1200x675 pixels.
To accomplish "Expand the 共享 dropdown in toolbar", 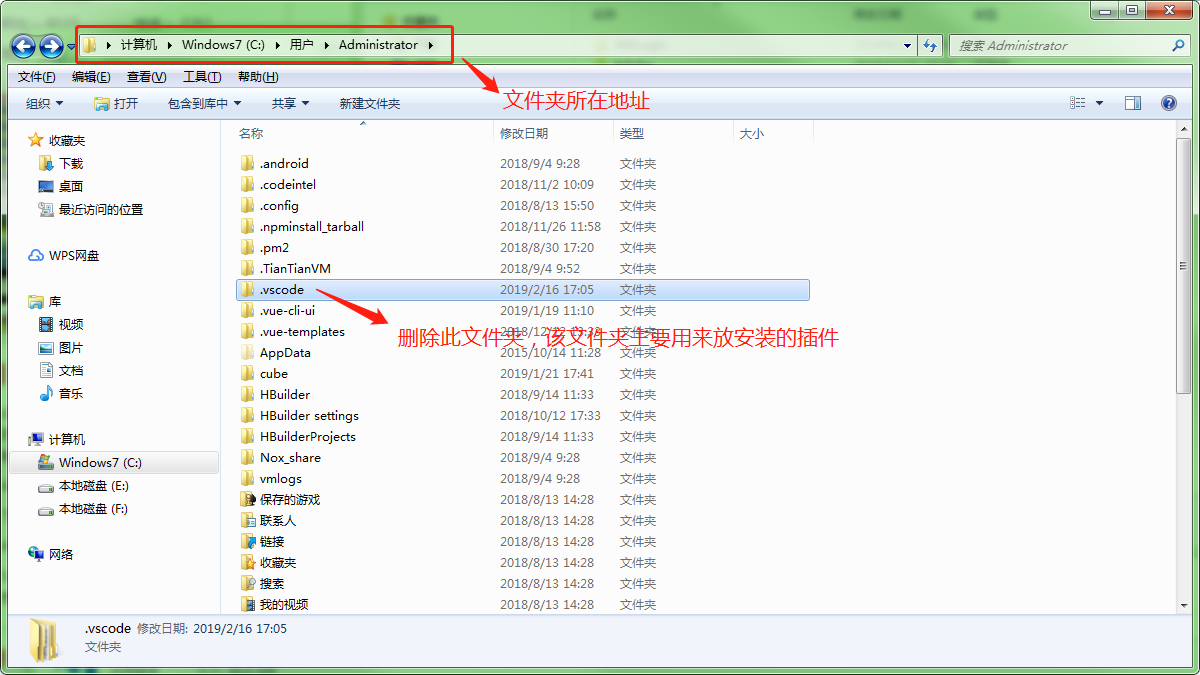I will 290,103.
